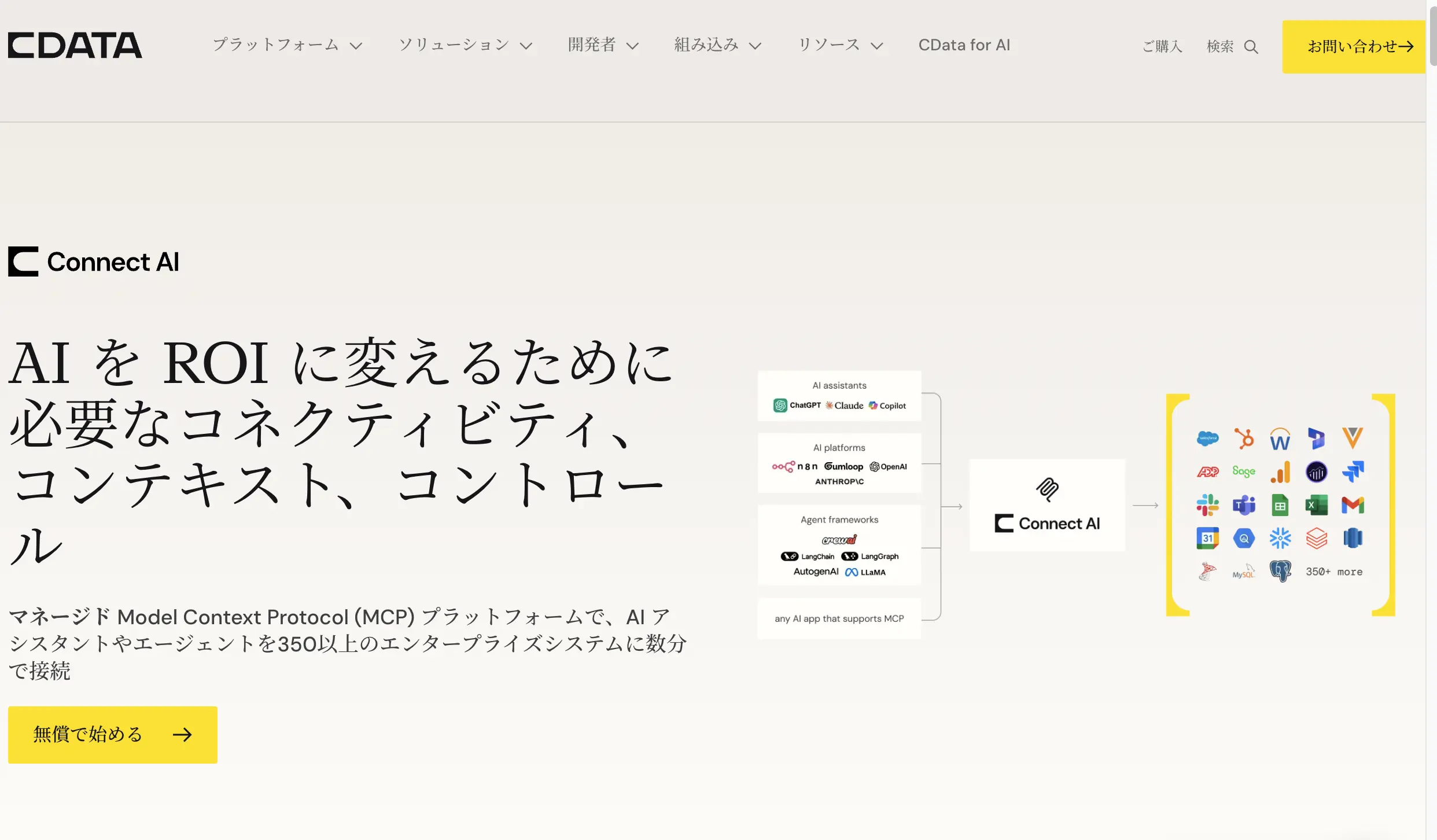Click the Dynamics 365 icon

[x=1316, y=439]
